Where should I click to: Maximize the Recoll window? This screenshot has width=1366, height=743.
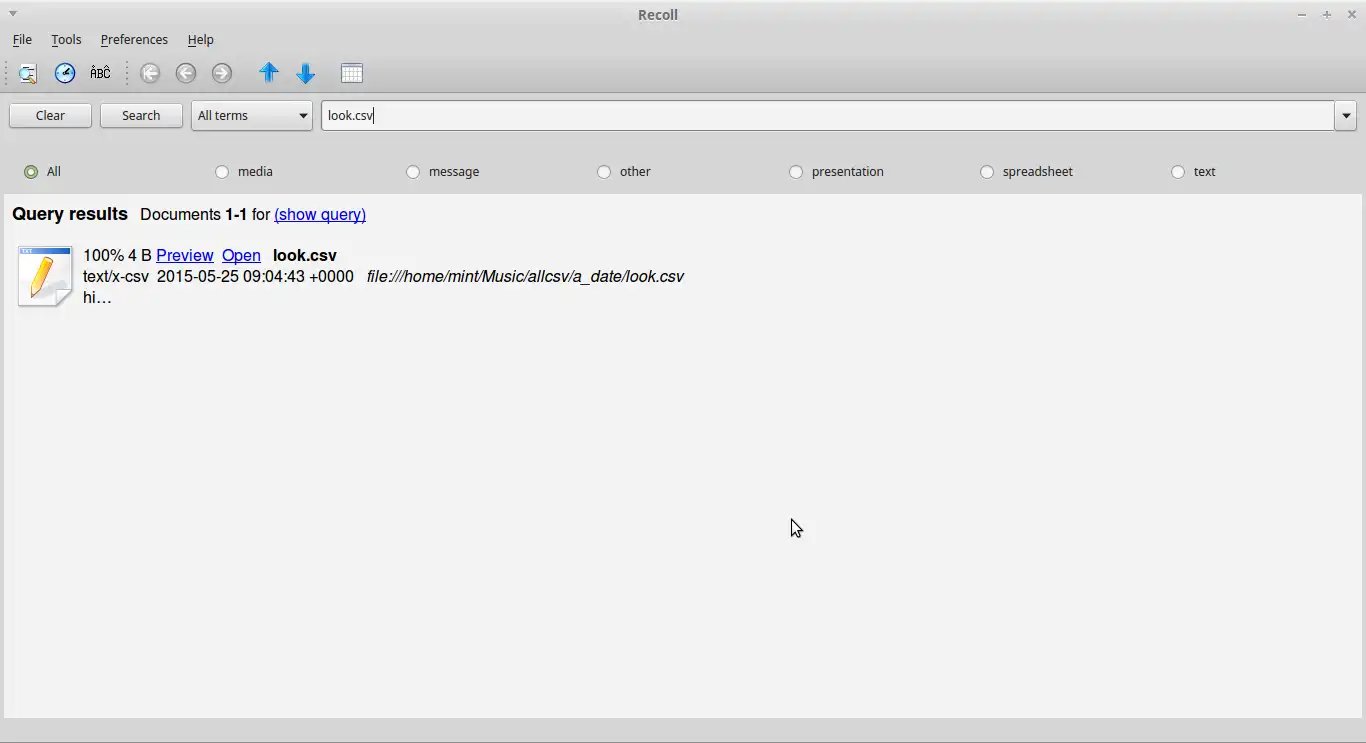[x=1327, y=15]
